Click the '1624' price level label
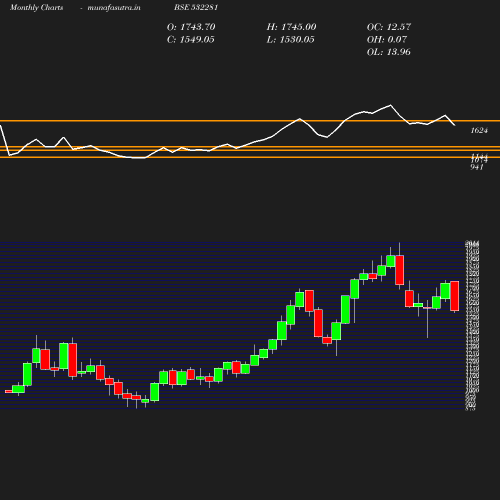The image size is (500, 500). click(x=479, y=130)
